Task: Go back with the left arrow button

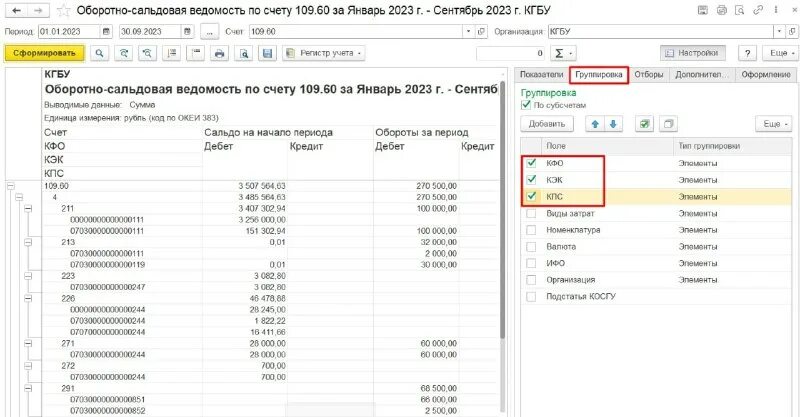Action: pos(16,10)
